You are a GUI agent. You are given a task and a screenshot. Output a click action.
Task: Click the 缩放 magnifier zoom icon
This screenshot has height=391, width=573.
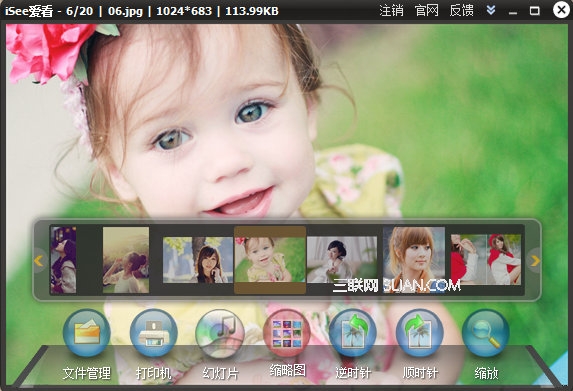(x=486, y=333)
